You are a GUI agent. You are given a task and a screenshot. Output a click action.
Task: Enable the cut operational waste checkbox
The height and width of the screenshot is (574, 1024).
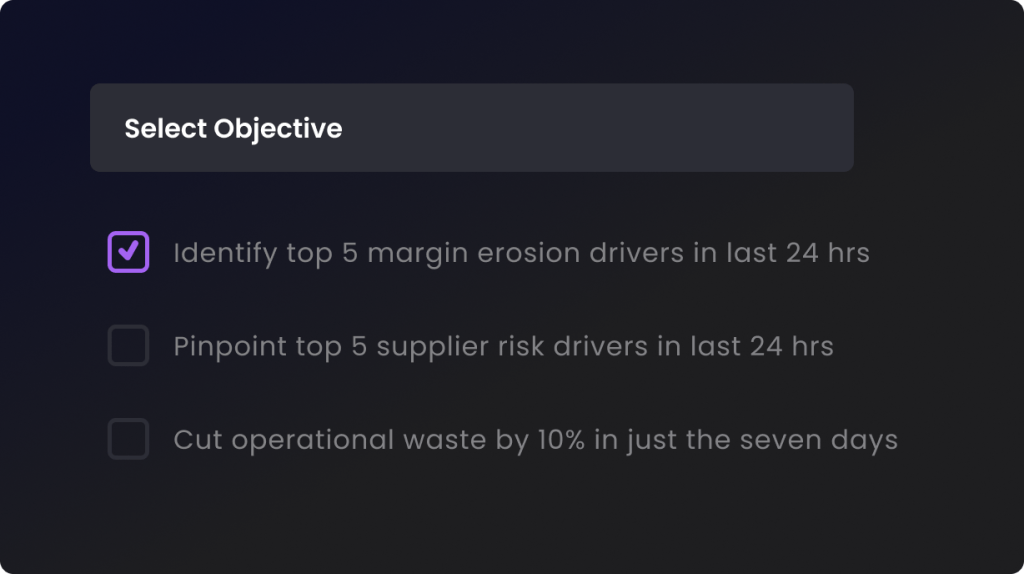click(128, 439)
